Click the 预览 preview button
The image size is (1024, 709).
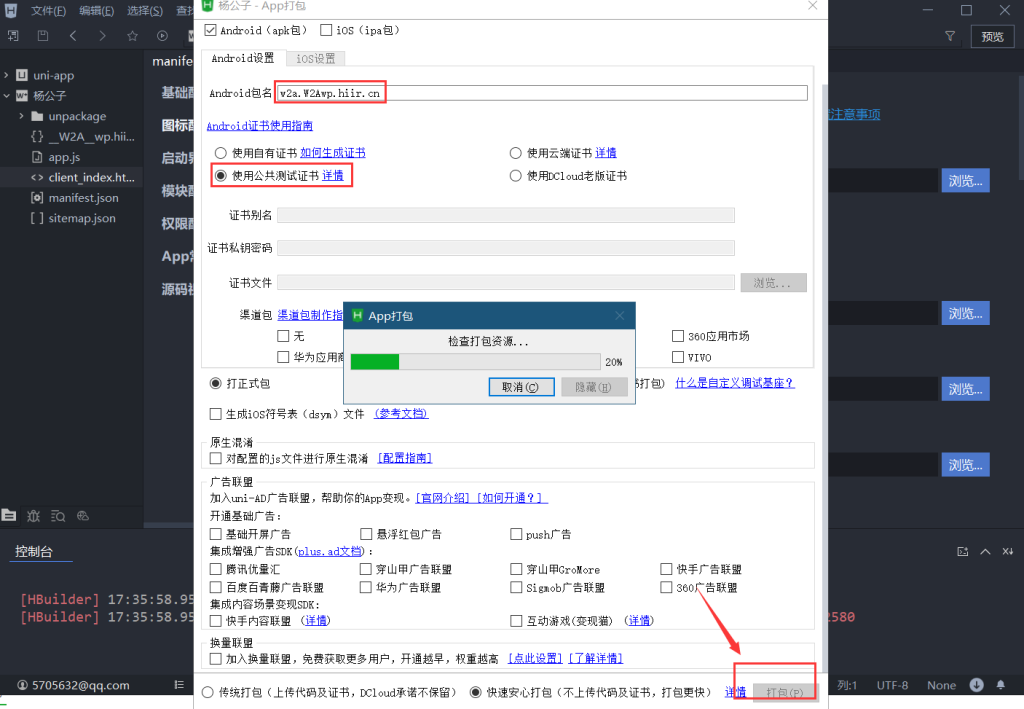(993, 37)
